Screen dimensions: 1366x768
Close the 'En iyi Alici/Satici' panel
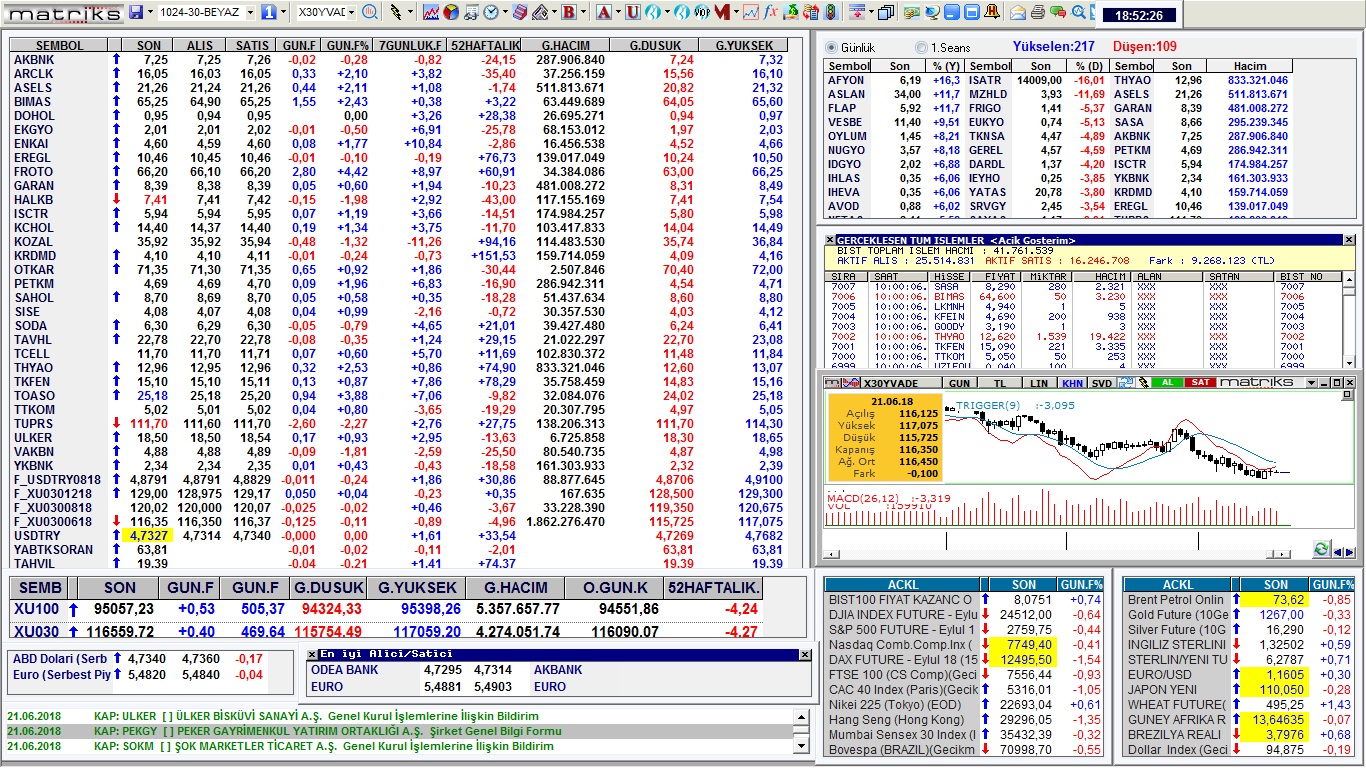coord(804,655)
